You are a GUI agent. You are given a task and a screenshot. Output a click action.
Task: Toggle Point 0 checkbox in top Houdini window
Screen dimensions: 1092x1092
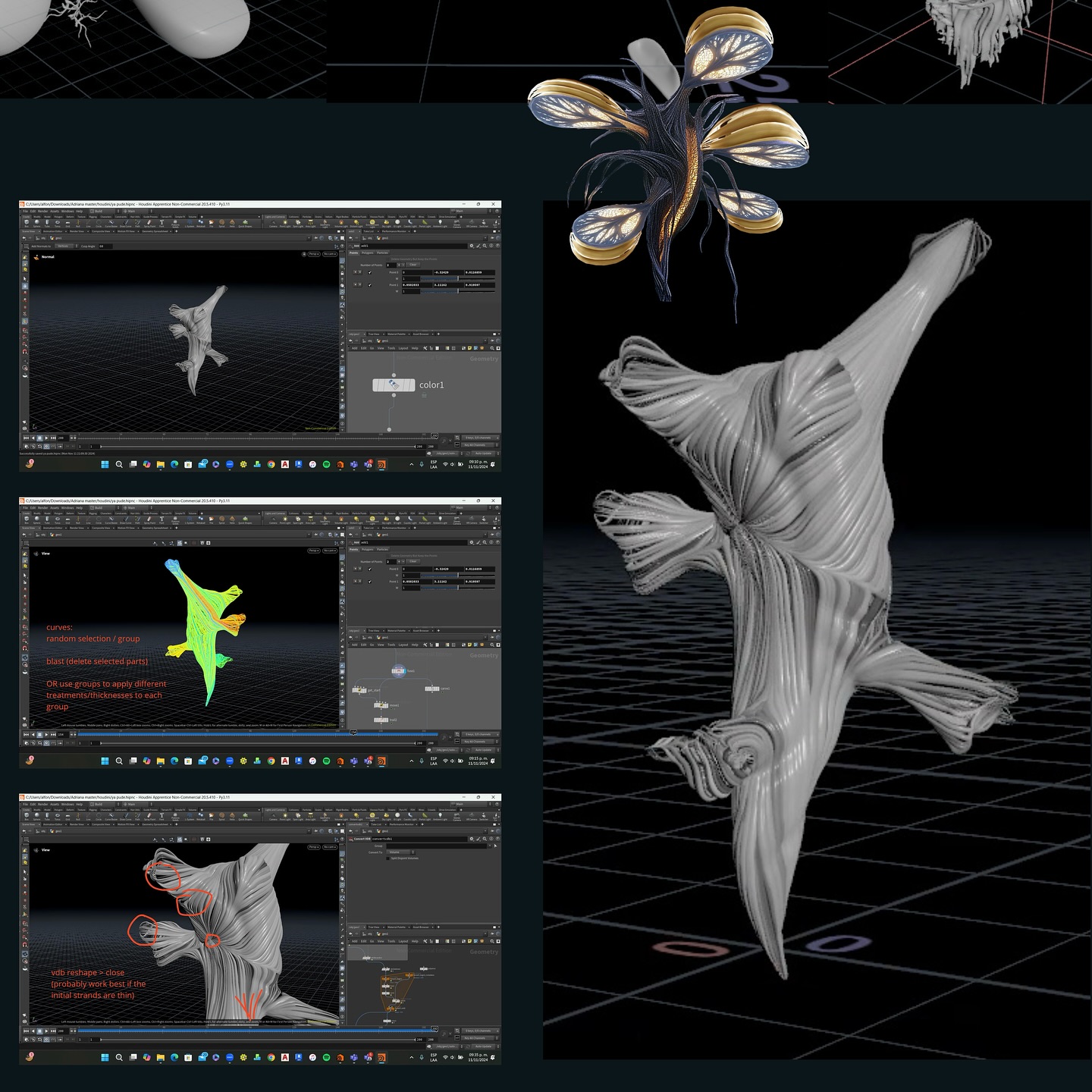tap(370, 272)
